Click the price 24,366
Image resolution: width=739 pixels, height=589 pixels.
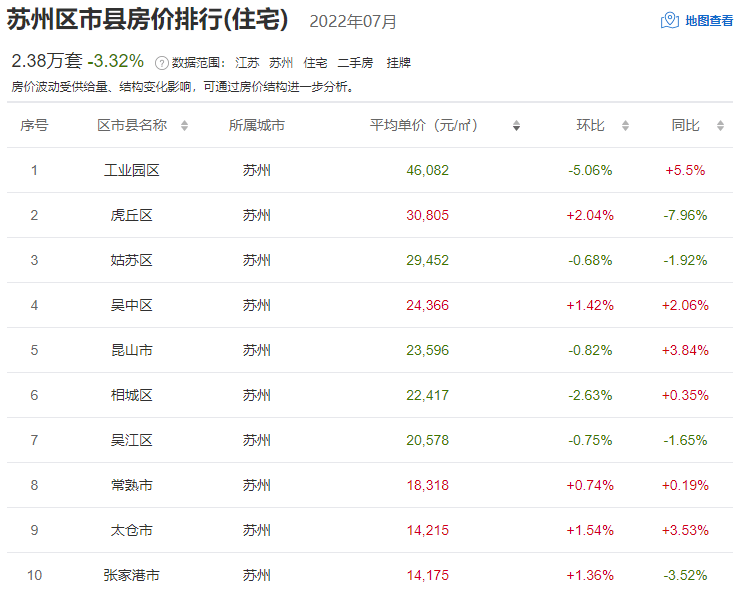pos(428,305)
